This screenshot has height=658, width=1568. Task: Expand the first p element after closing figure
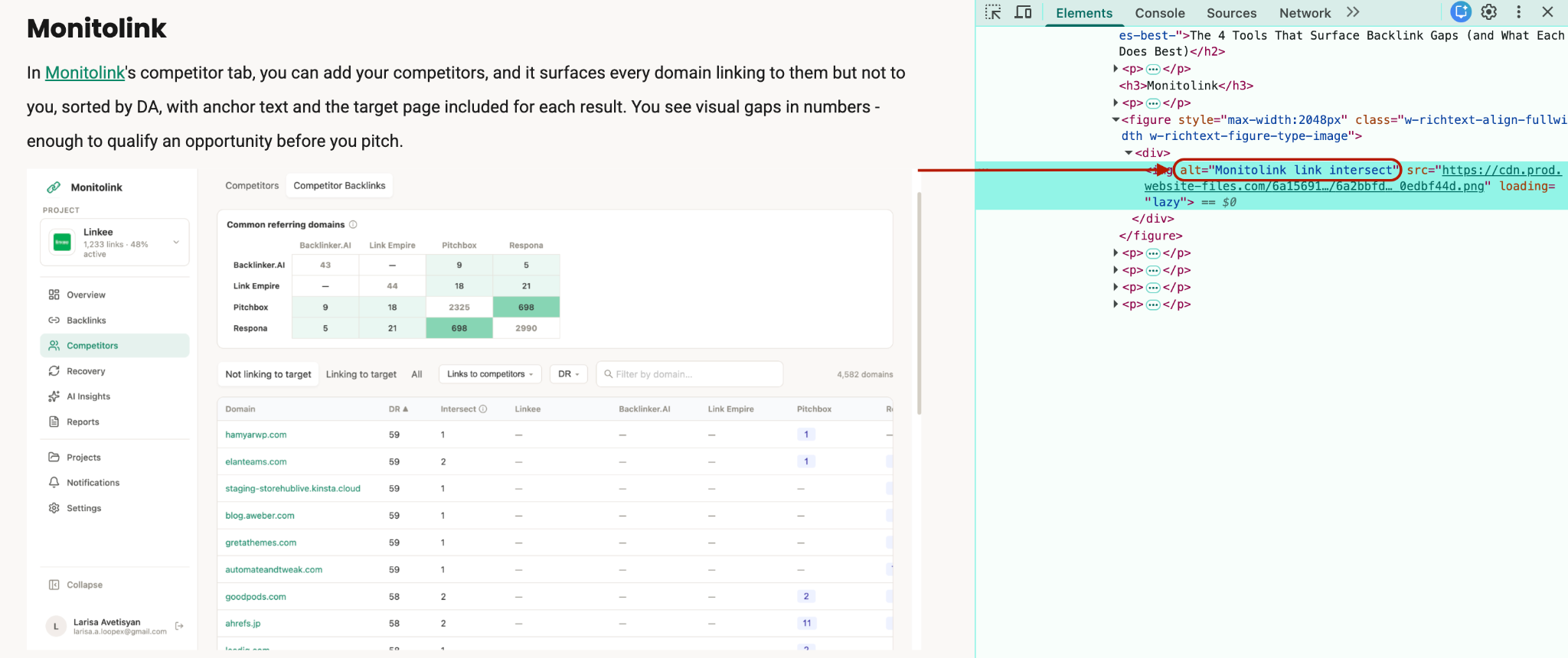coord(1116,252)
